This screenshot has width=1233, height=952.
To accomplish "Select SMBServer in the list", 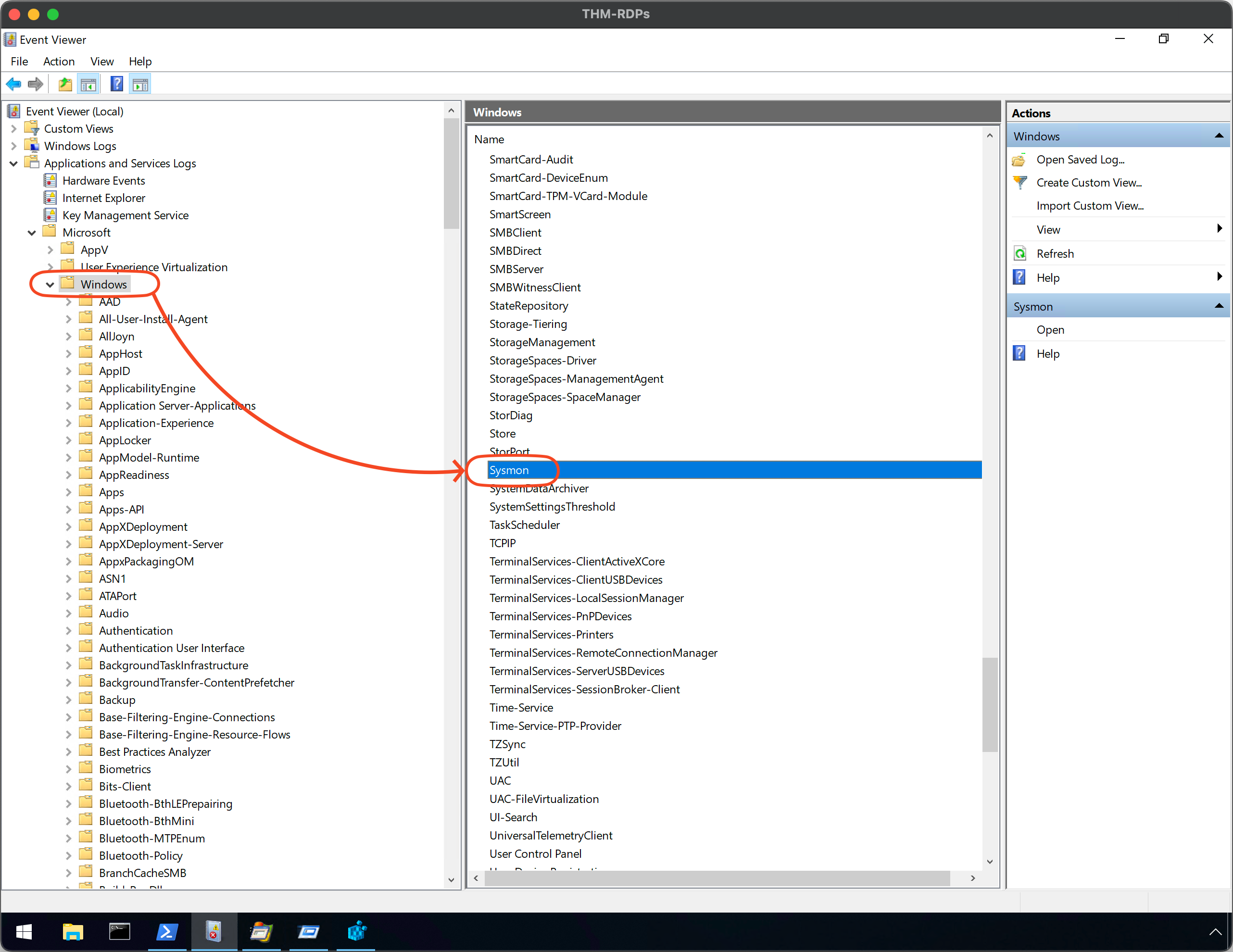I will [516, 270].
